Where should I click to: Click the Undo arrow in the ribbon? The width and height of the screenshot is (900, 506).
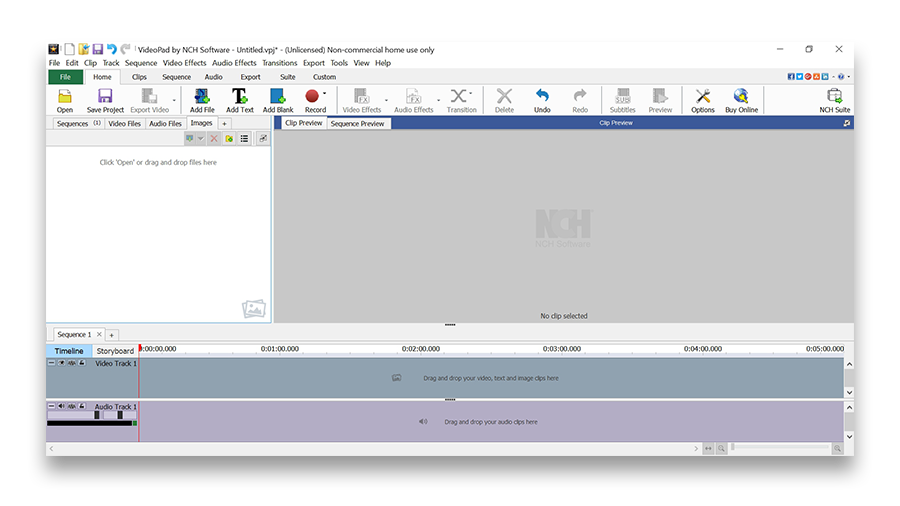click(542, 96)
